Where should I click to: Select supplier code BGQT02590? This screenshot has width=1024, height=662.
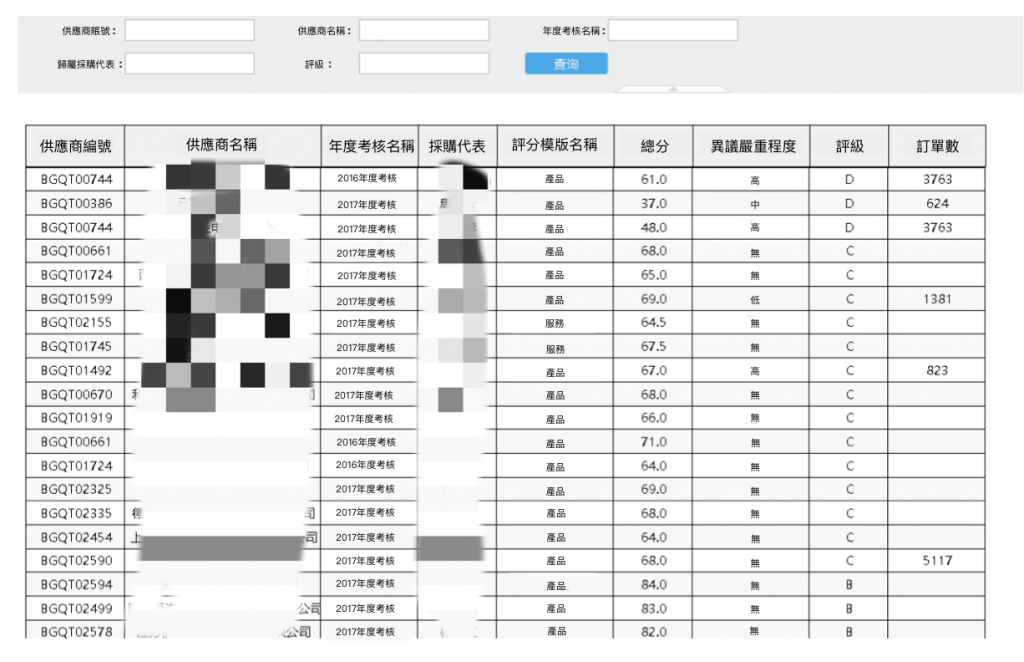click(76, 561)
